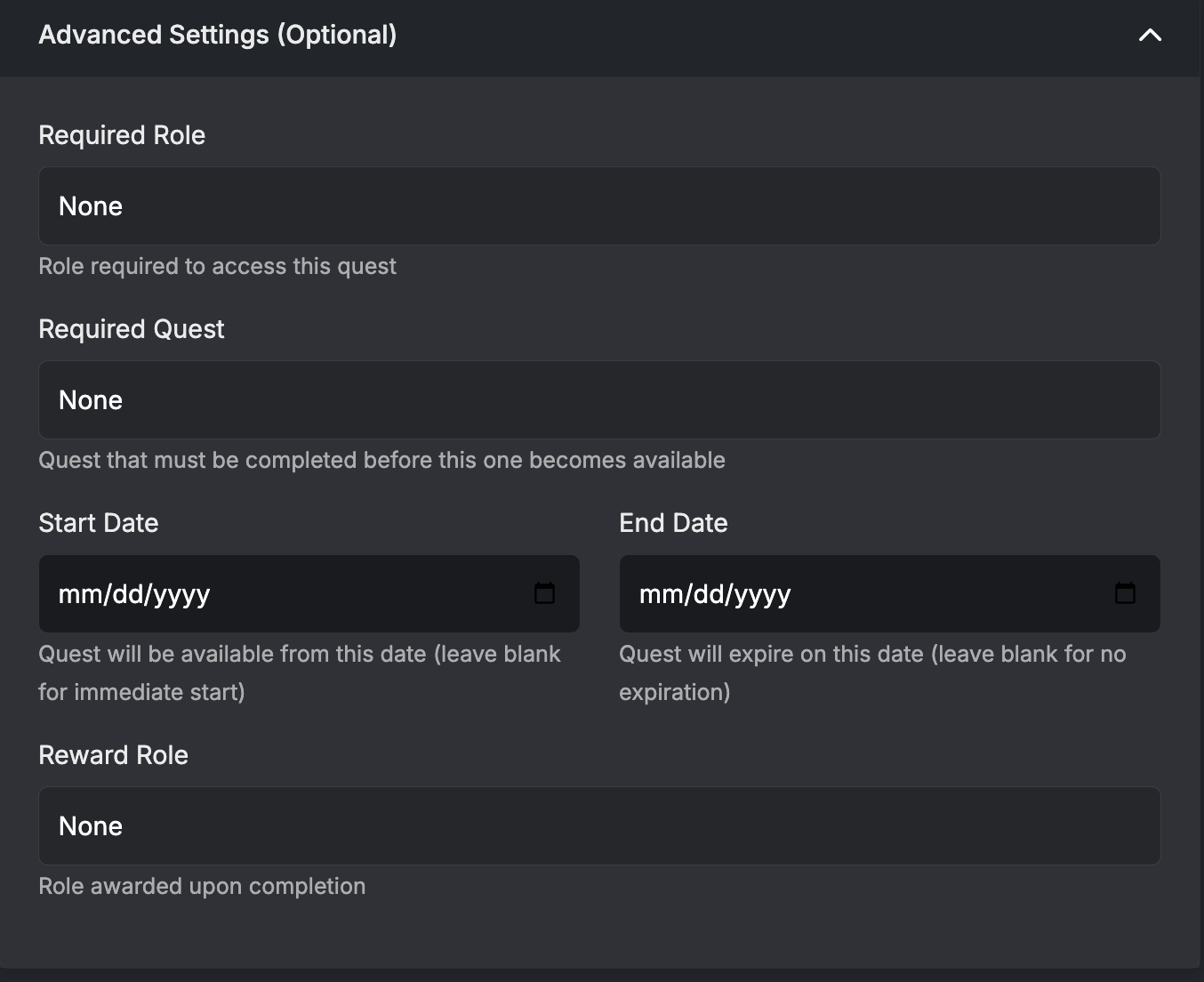Open the Required Role dropdown
Screen dimensions: 1204x982
(599, 206)
